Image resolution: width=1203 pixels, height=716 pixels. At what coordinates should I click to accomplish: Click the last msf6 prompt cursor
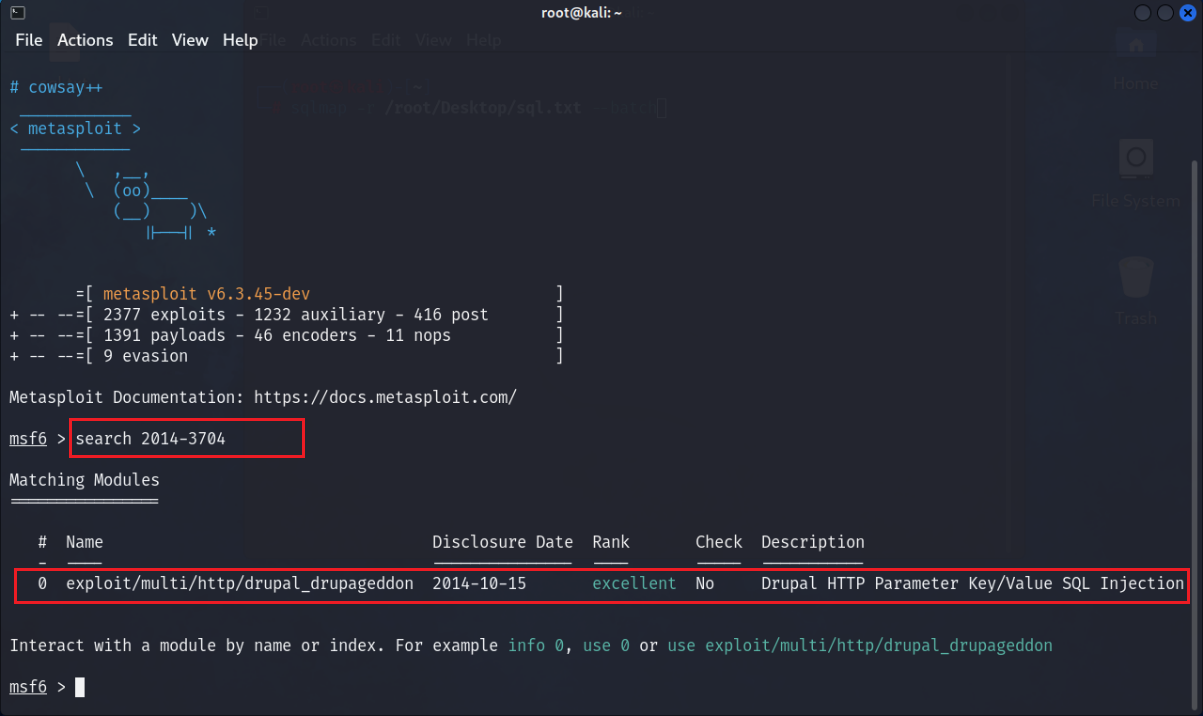80,687
